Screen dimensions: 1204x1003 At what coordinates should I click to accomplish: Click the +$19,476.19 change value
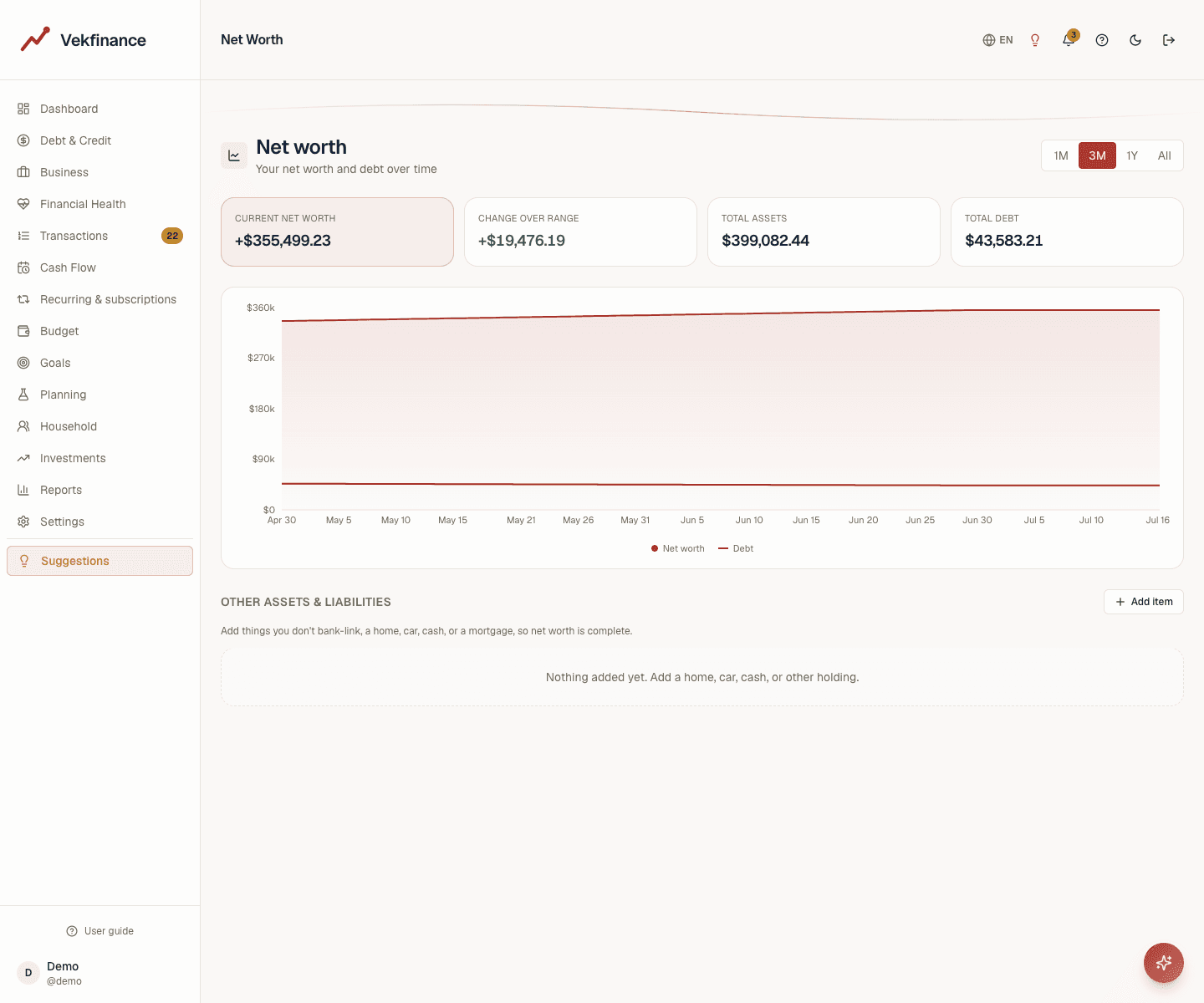(522, 241)
